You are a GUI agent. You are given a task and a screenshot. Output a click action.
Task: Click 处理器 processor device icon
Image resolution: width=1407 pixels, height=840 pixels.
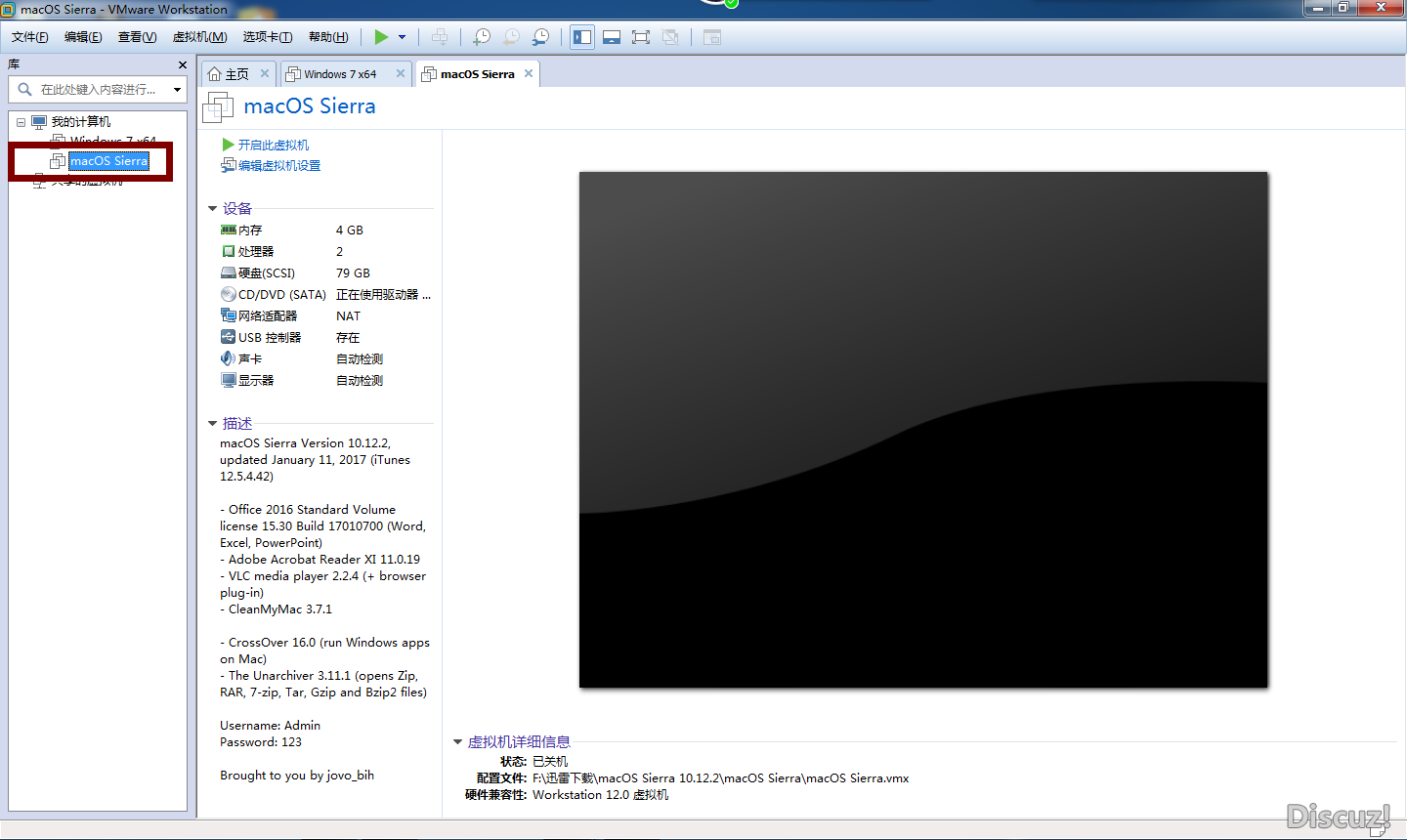[229, 252]
